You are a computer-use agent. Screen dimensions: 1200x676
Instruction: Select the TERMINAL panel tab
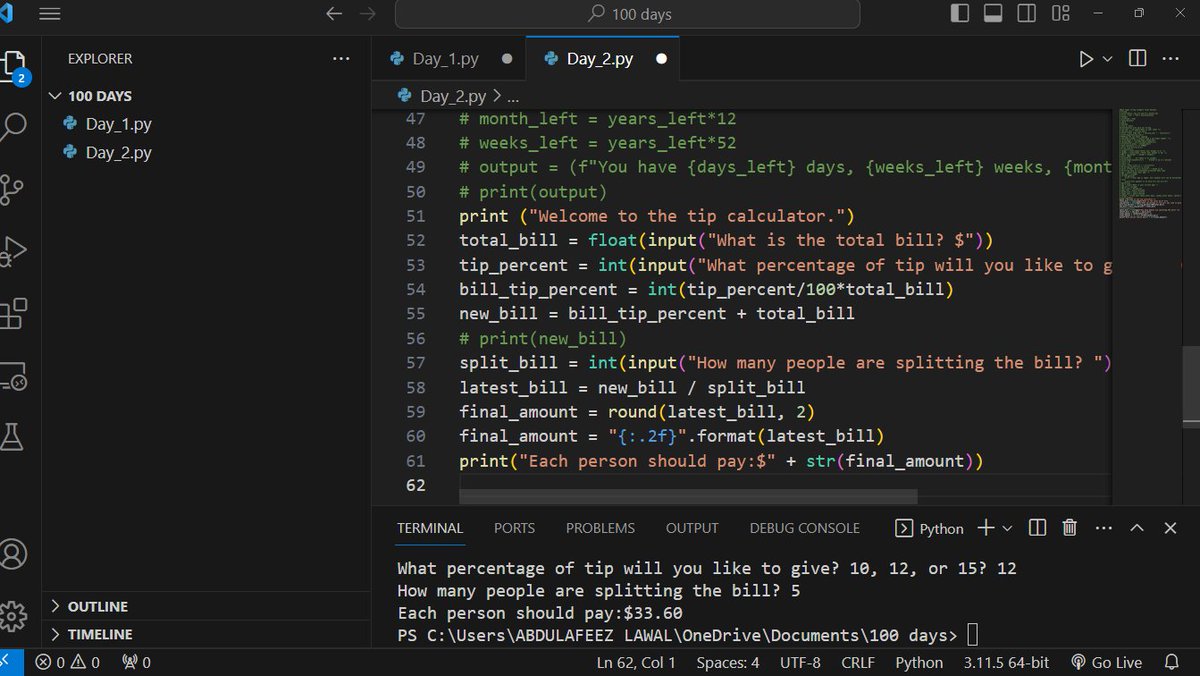click(430, 528)
